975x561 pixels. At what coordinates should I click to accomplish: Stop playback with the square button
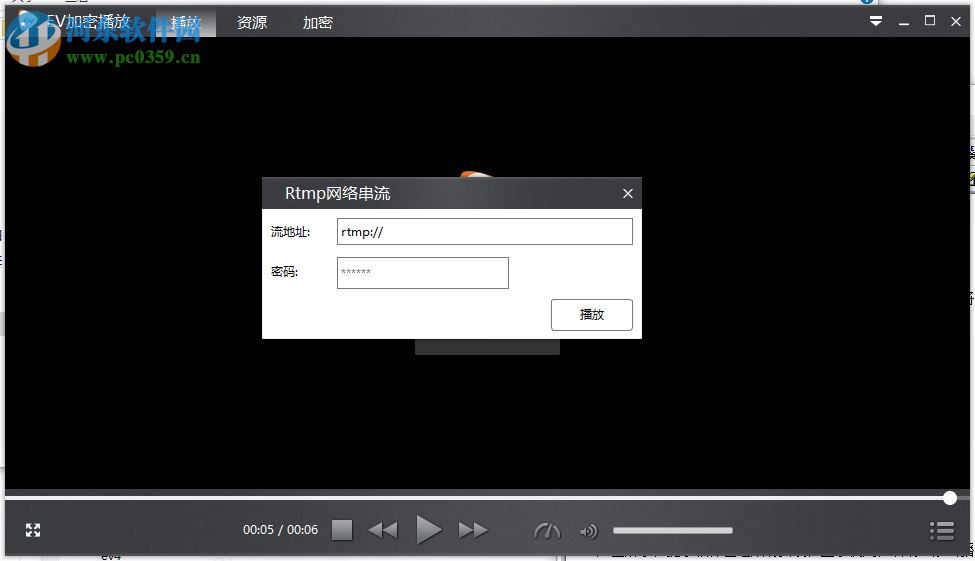(342, 531)
